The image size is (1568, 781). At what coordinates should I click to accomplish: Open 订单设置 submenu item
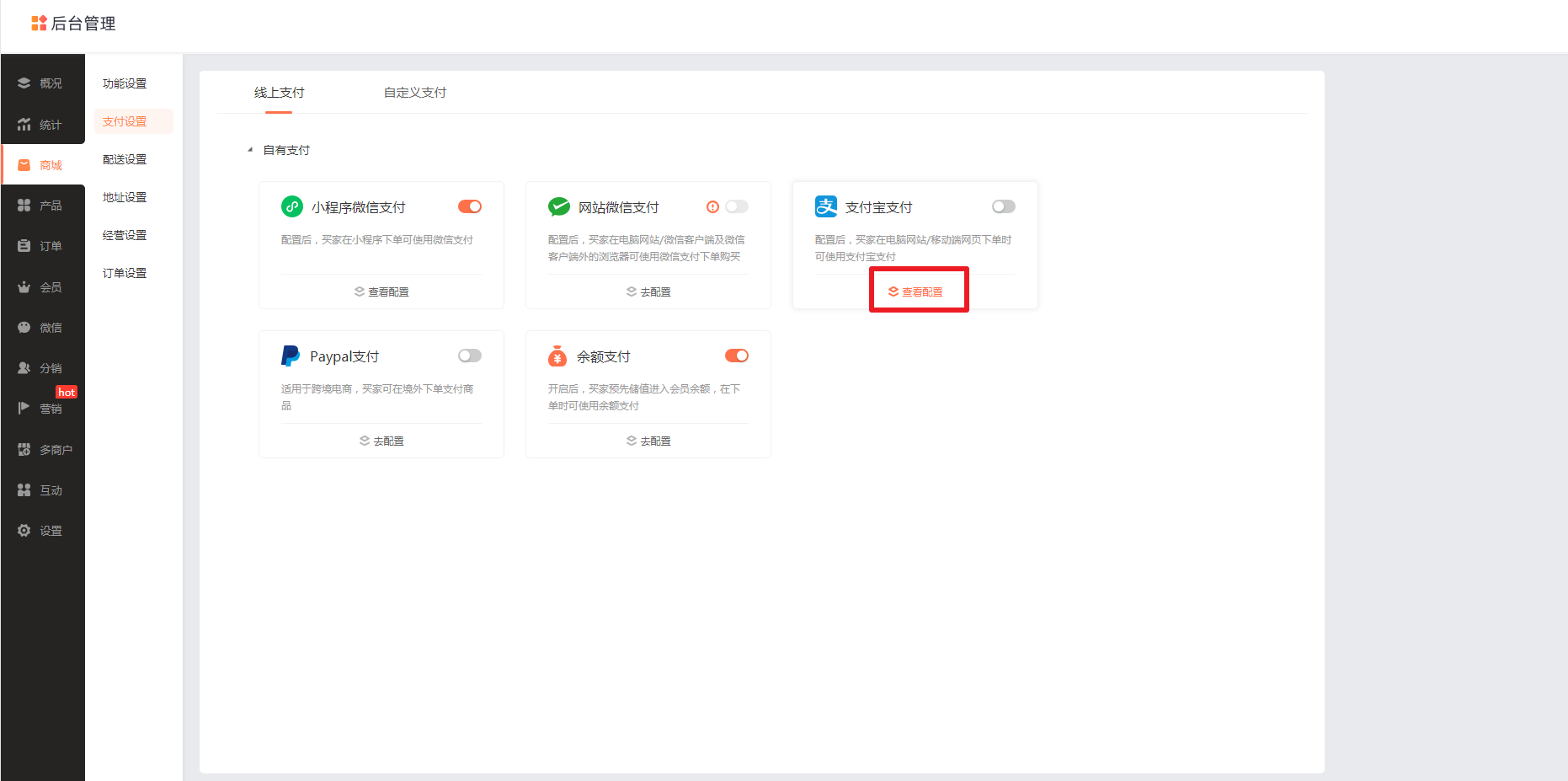[125, 273]
